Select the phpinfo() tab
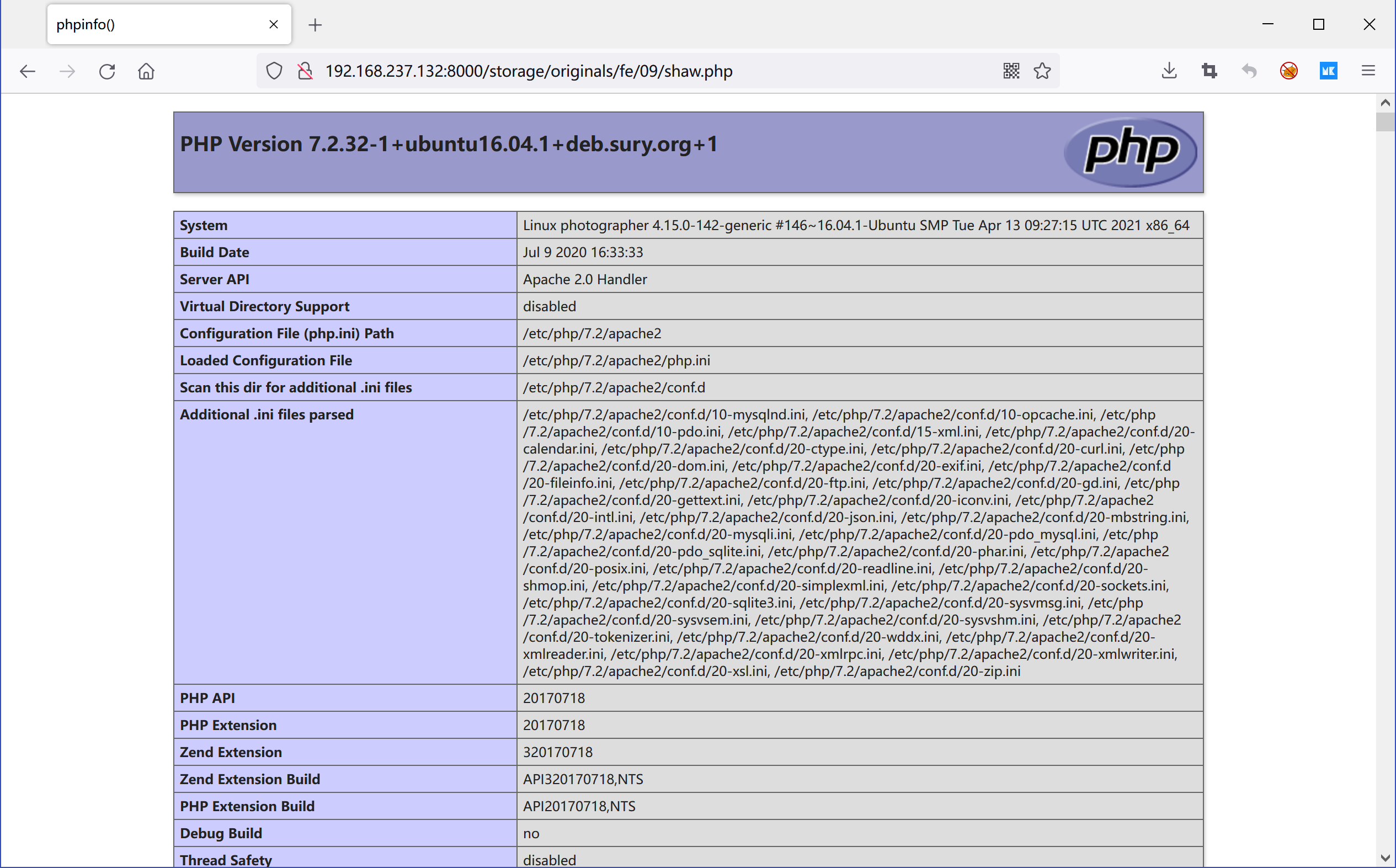The image size is (1396, 868). coord(169,24)
